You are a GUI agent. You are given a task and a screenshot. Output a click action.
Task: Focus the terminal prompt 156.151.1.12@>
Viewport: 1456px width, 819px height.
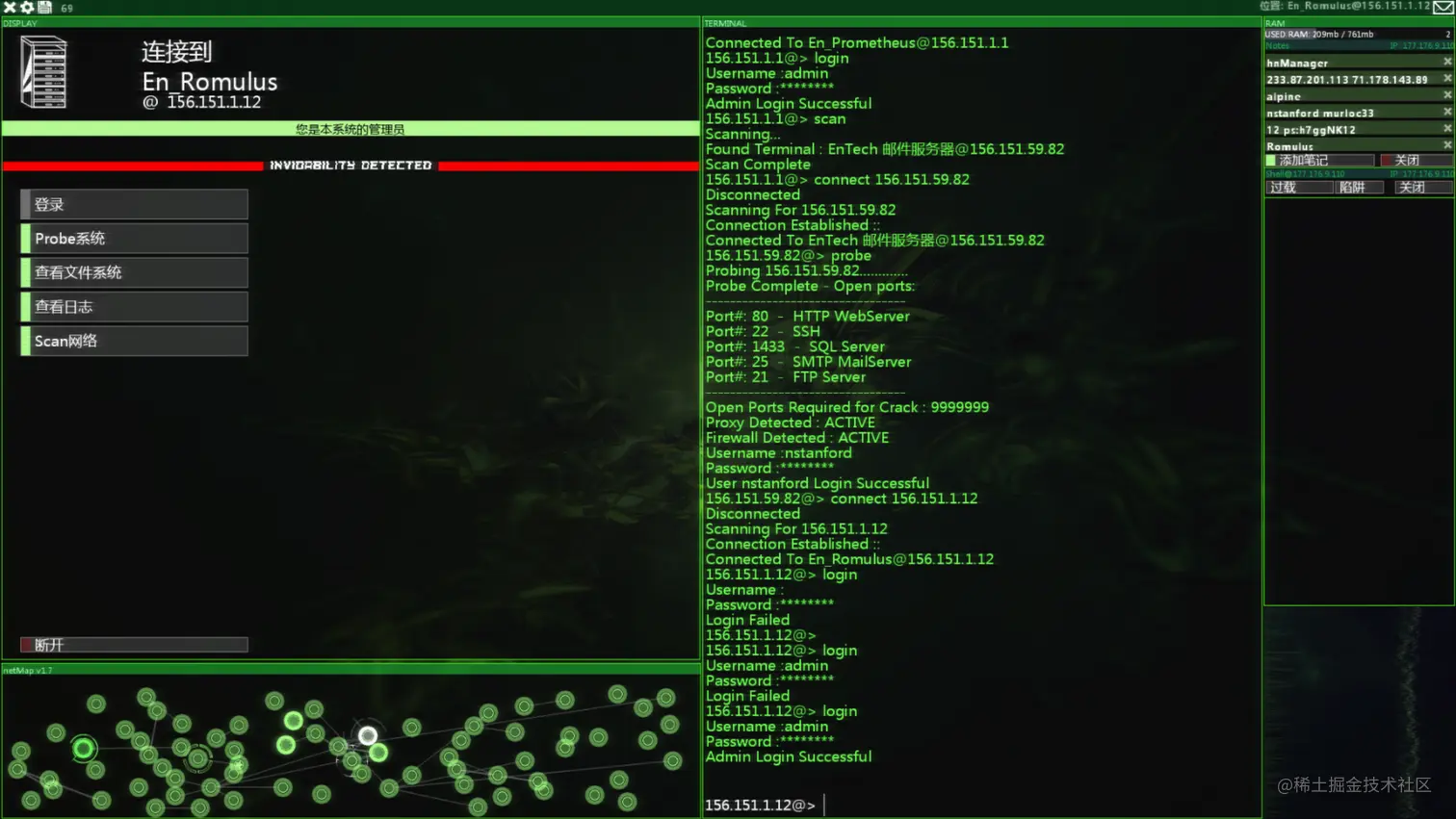(760, 805)
